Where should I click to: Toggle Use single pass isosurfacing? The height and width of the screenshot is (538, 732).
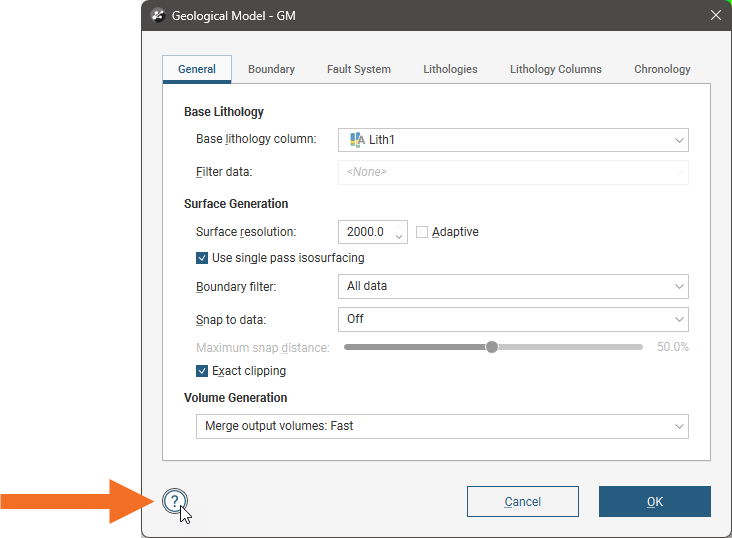(203, 258)
